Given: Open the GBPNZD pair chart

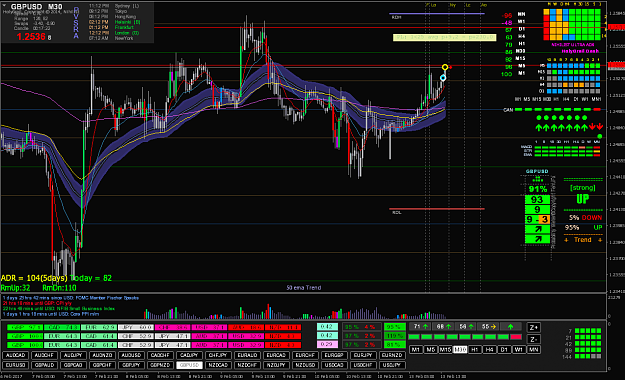Looking at the screenshot, I should [160, 365].
